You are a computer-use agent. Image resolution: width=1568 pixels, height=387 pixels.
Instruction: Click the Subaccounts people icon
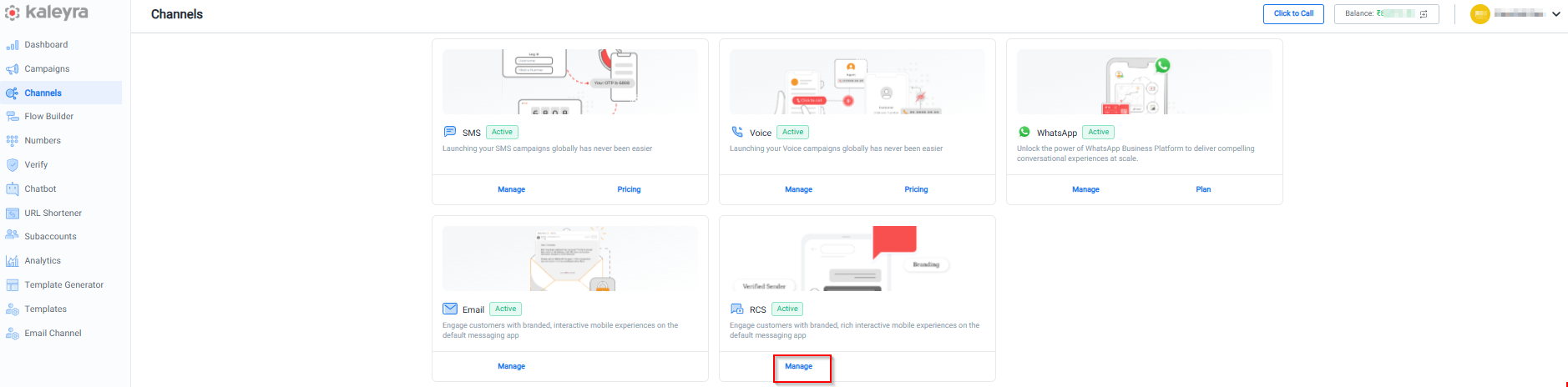(x=13, y=236)
